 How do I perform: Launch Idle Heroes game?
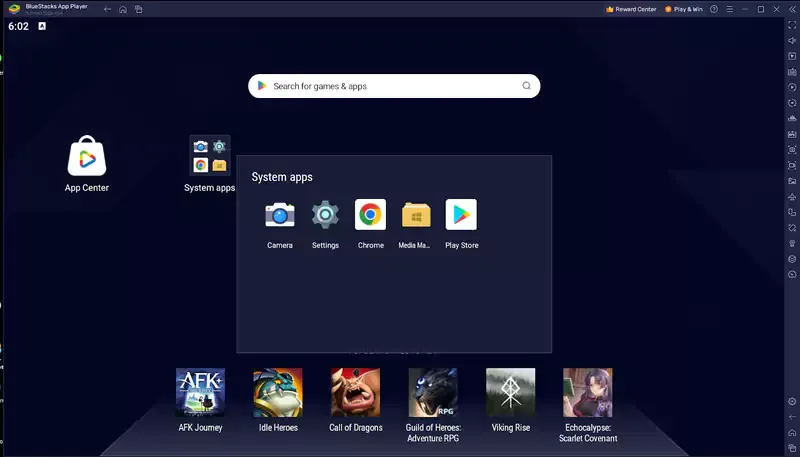(x=278, y=392)
